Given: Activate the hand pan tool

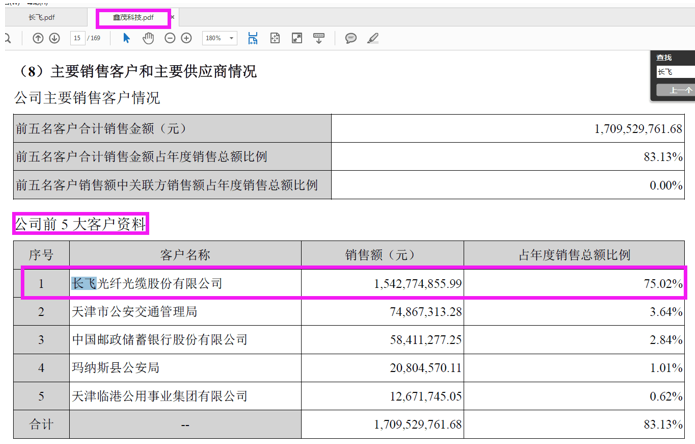Looking at the screenshot, I should click(x=148, y=39).
